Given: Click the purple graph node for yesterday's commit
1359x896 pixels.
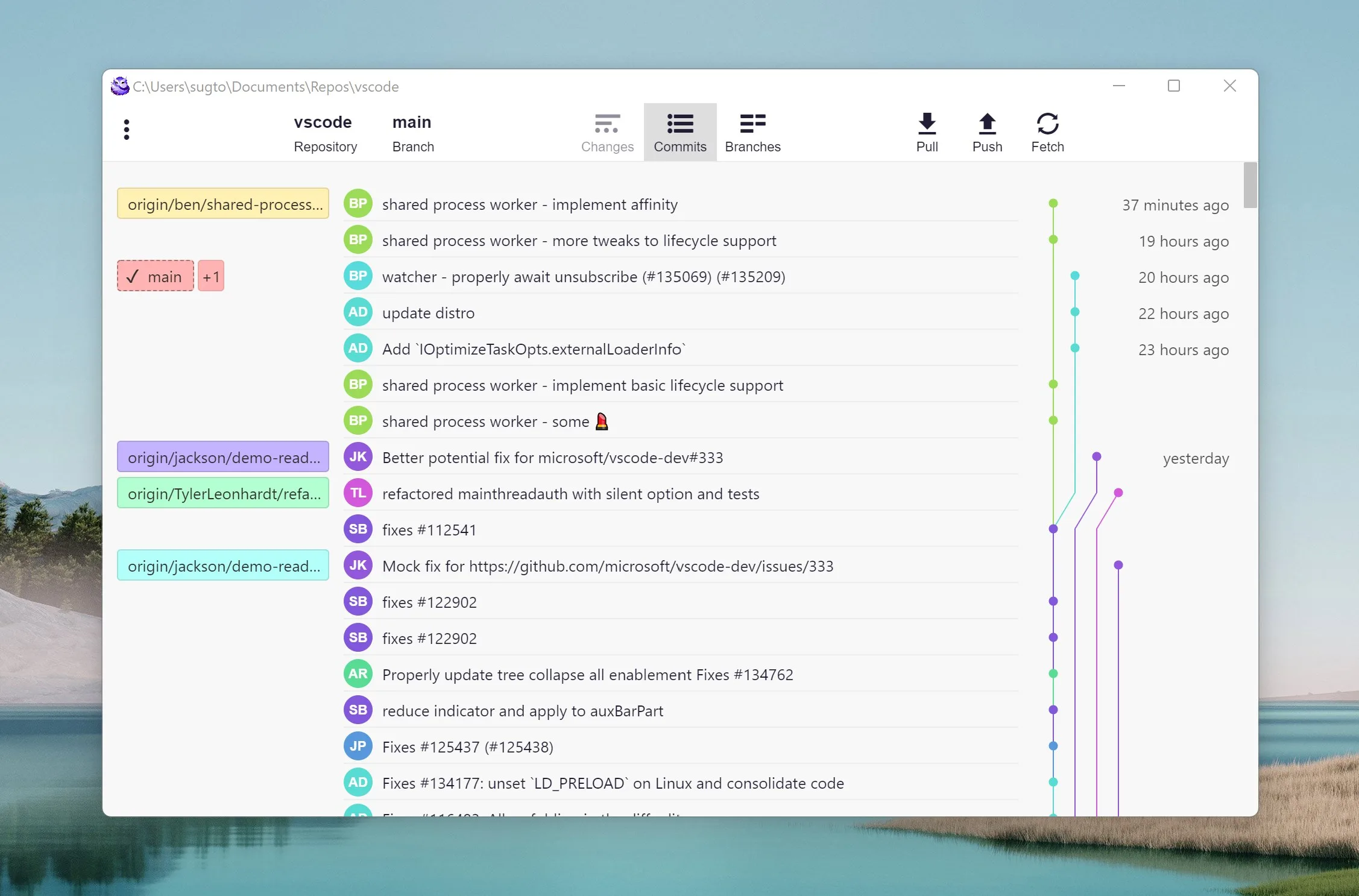Looking at the screenshot, I should [1097, 456].
